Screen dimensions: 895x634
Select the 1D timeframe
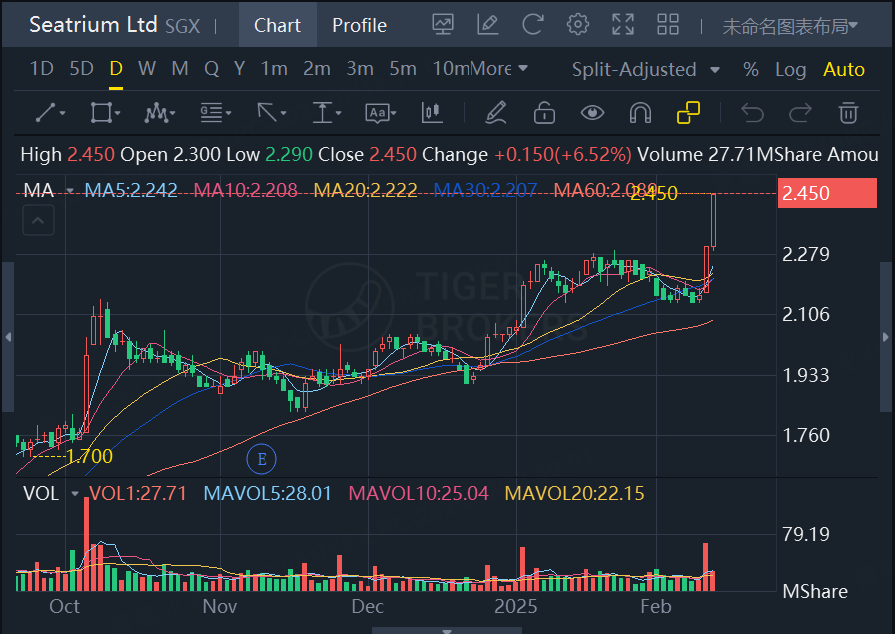click(41, 68)
